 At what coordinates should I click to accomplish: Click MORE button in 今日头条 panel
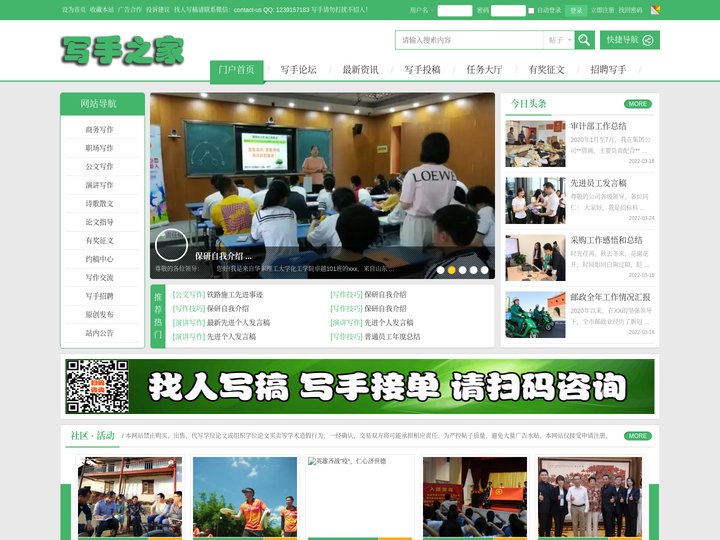(x=638, y=104)
